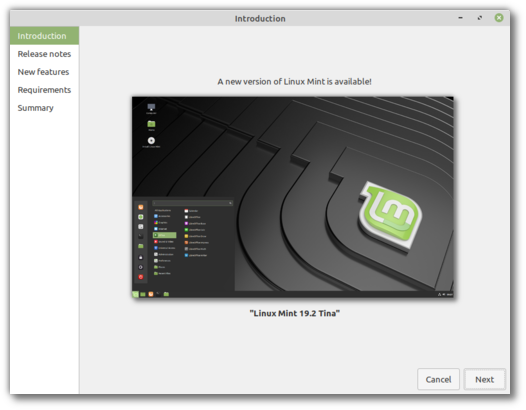Viewport: 526px width, 410px height.
Task: Click the Linux Mint 19.2 screenshot thumbnail
Action: [x=293, y=197]
